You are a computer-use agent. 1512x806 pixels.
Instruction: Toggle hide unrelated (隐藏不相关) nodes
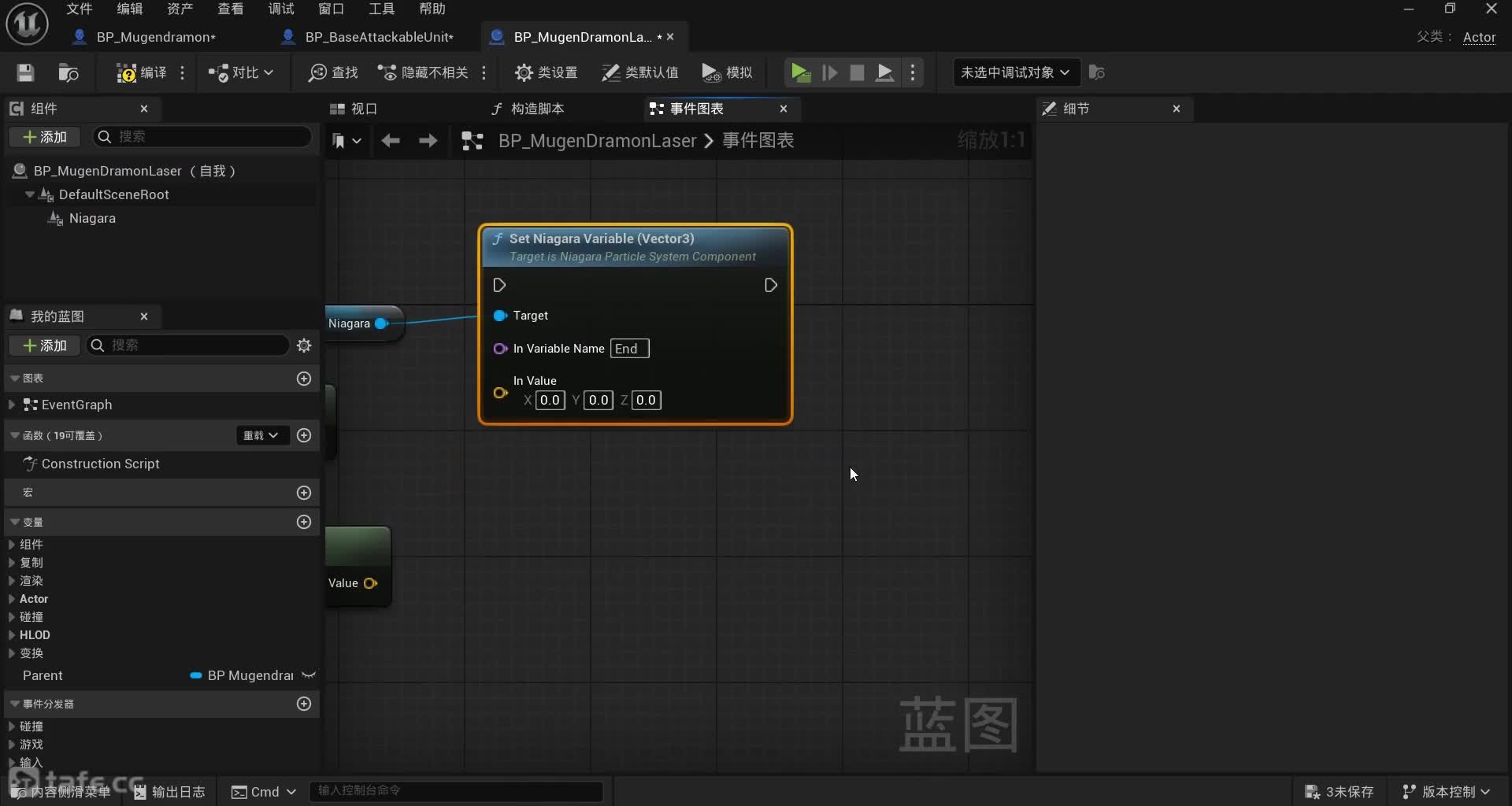424,72
